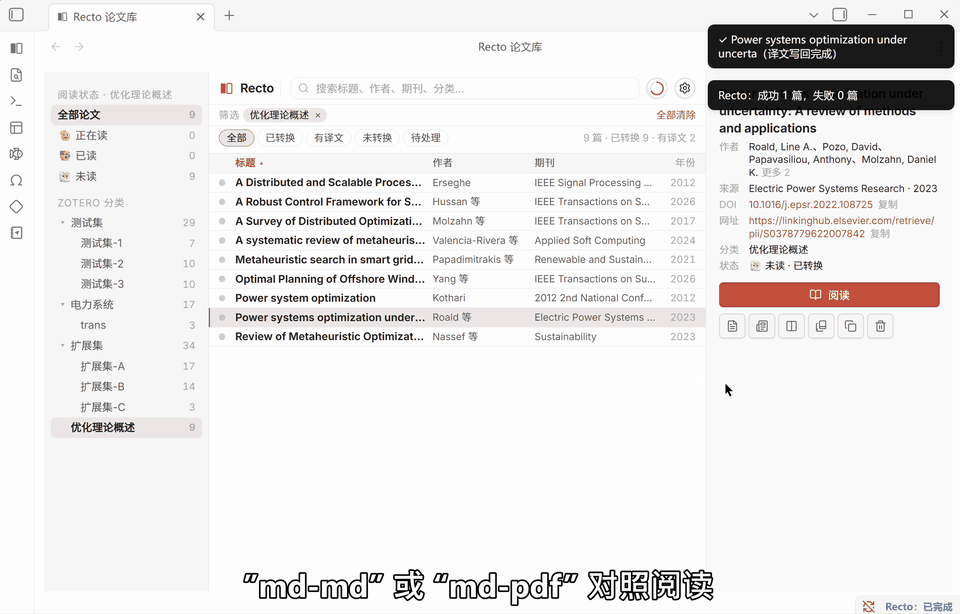Filter by 未读 reading status

126,176
